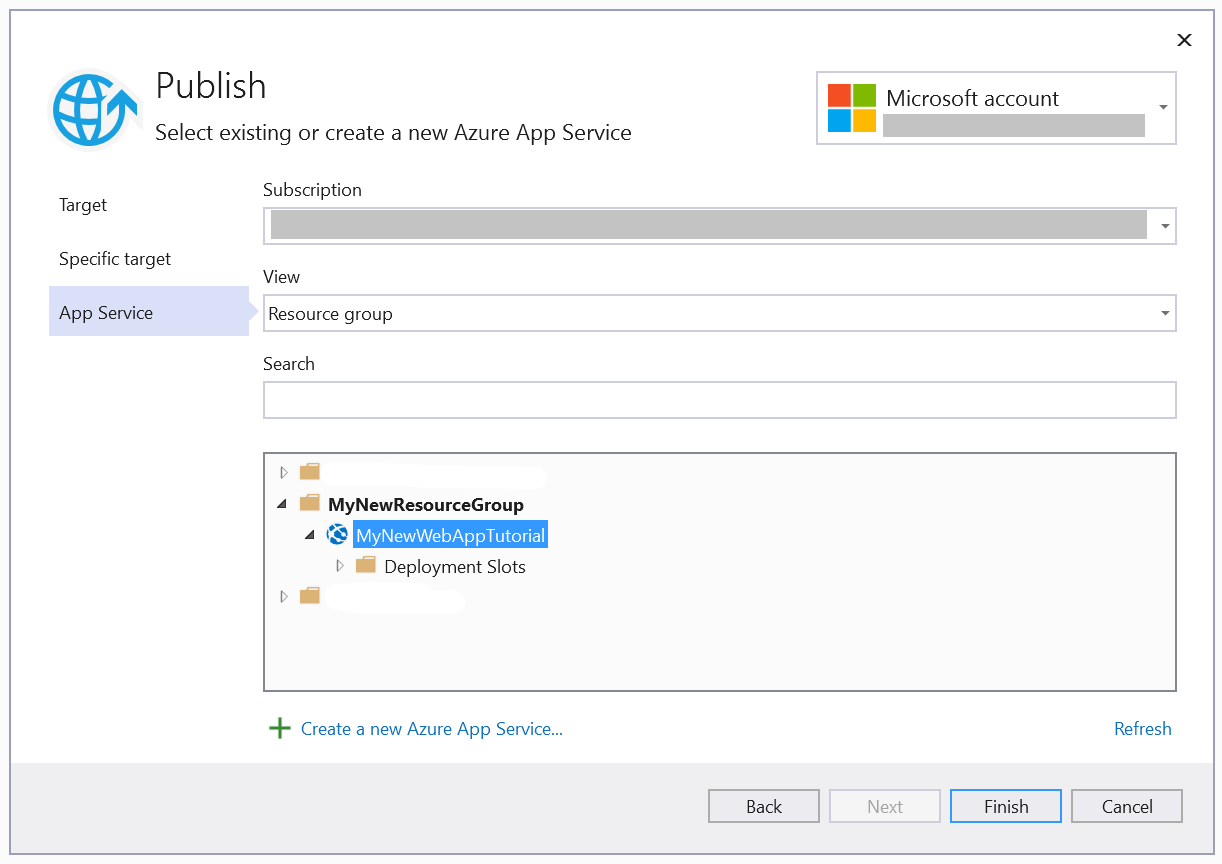This screenshot has width=1222, height=864.
Task: Click the topmost folder icon in the tree
Action: coord(309,471)
